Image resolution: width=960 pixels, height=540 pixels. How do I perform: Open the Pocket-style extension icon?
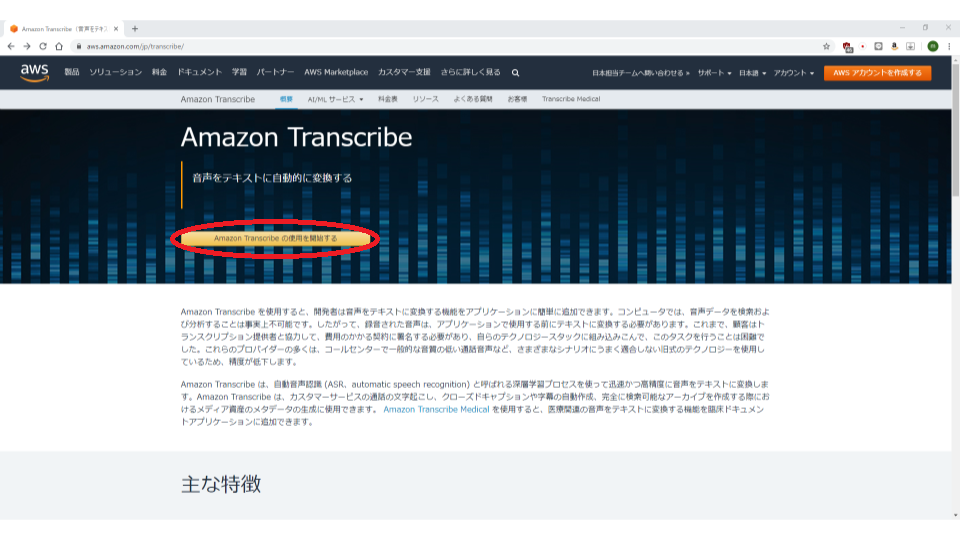click(878, 47)
